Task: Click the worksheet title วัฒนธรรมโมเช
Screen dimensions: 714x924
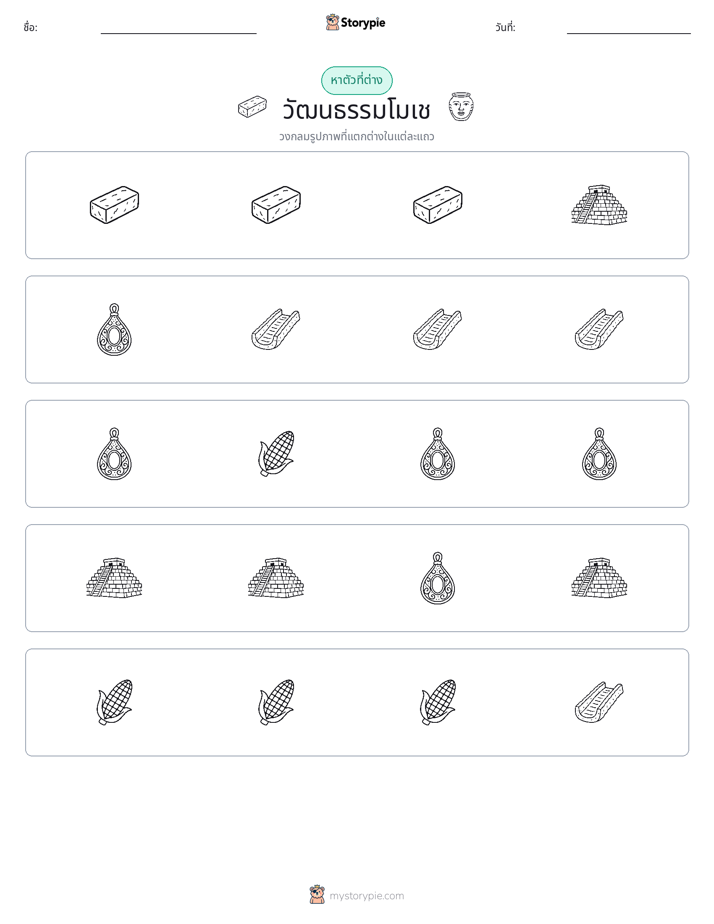Action: tap(356, 110)
